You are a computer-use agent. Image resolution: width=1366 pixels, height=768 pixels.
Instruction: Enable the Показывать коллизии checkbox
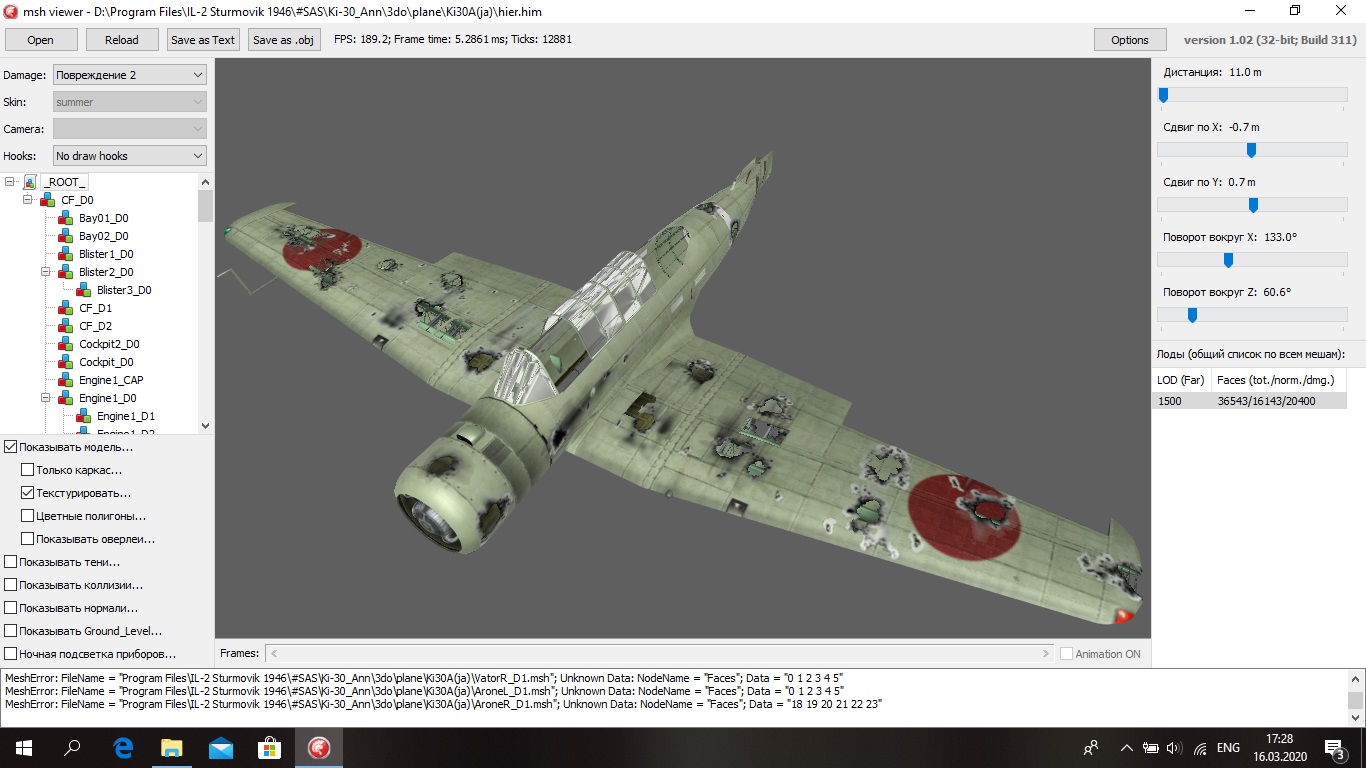coord(11,585)
